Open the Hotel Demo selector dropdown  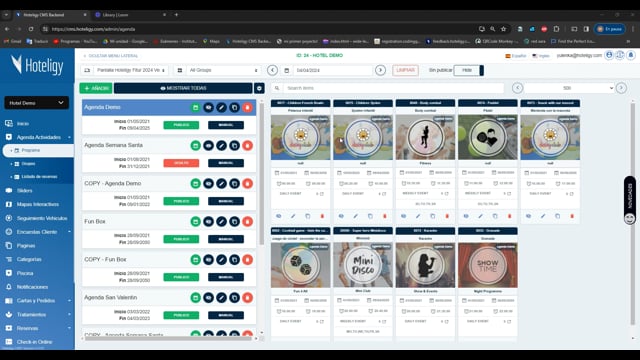click(x=36, y=103)
